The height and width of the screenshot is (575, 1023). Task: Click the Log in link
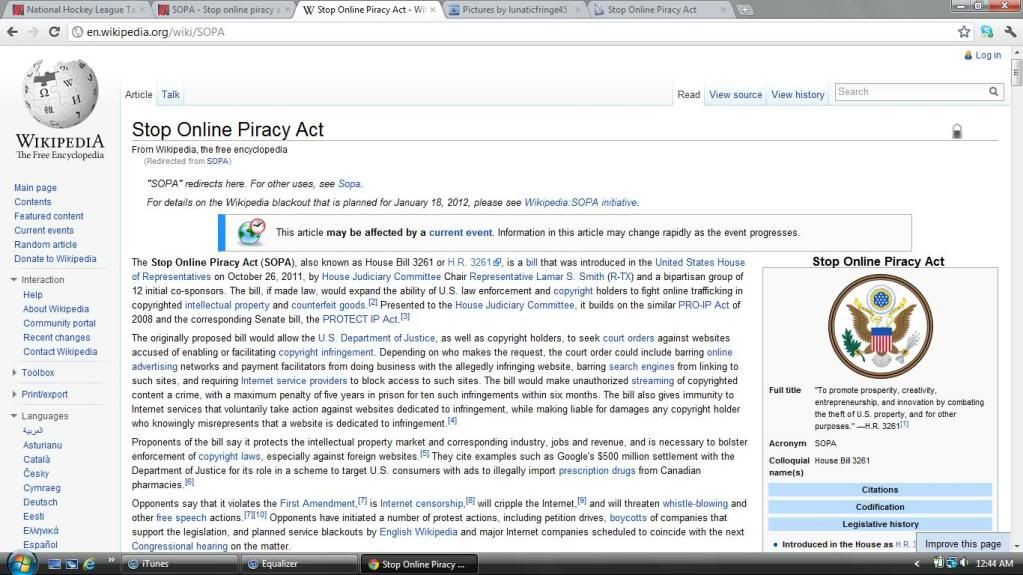pos(988,55)
